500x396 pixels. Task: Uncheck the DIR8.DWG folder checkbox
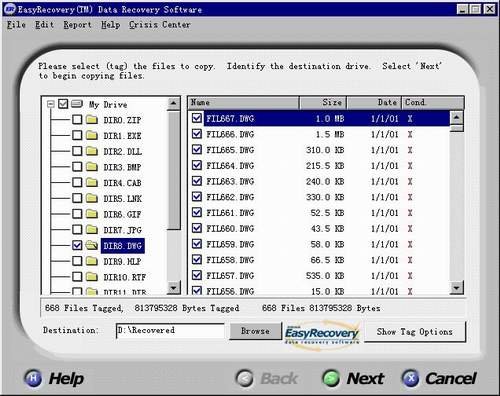pos(77,245)
